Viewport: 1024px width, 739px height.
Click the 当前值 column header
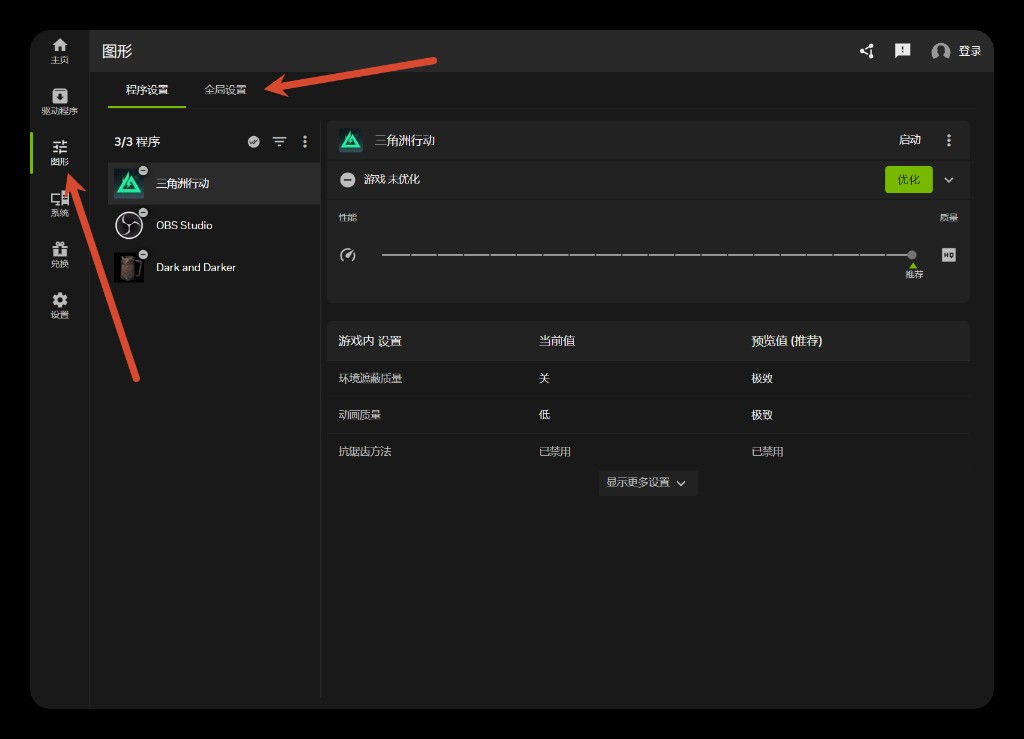556,341
